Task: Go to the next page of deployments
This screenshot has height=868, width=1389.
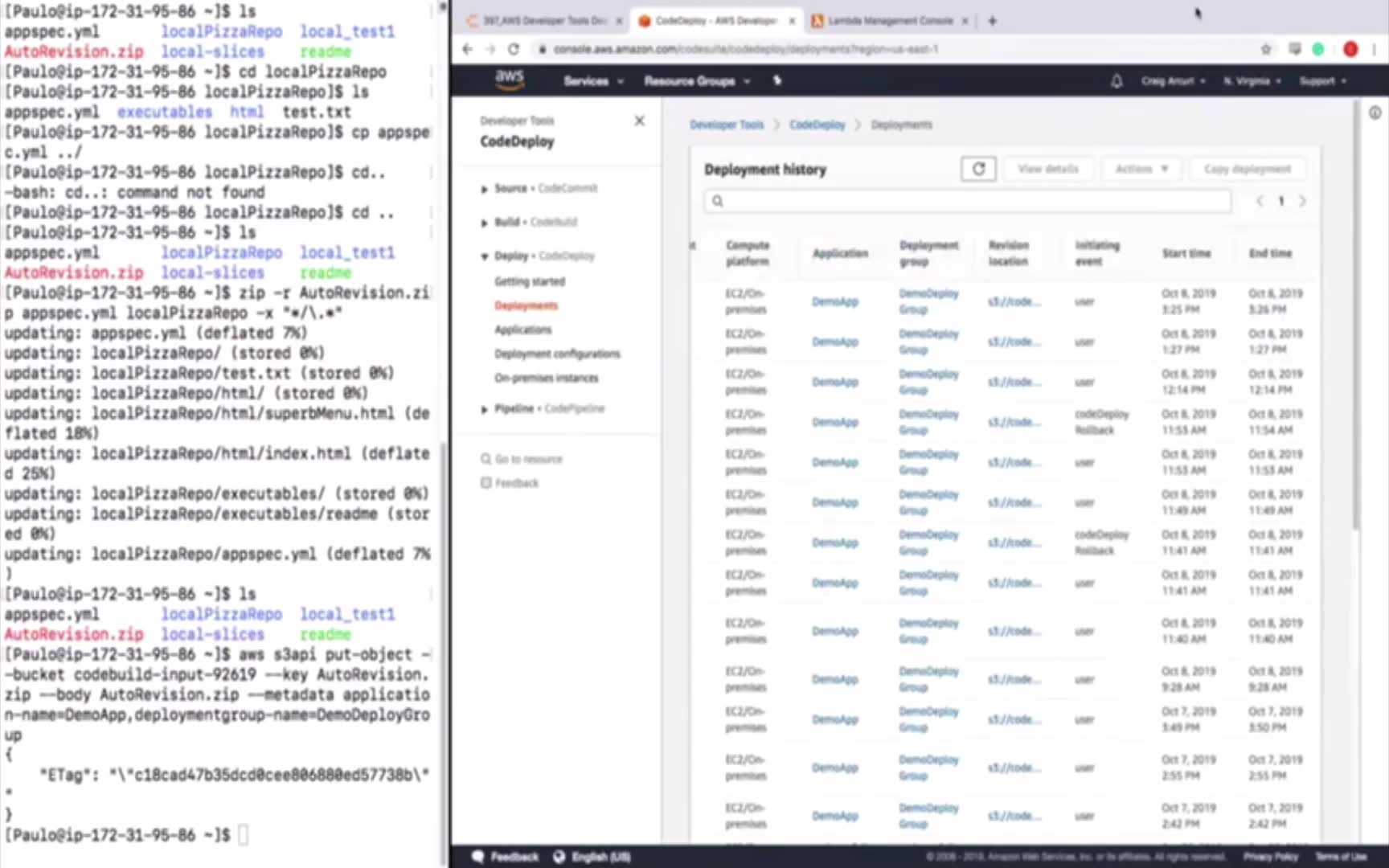Action: tap(1302, 202)
